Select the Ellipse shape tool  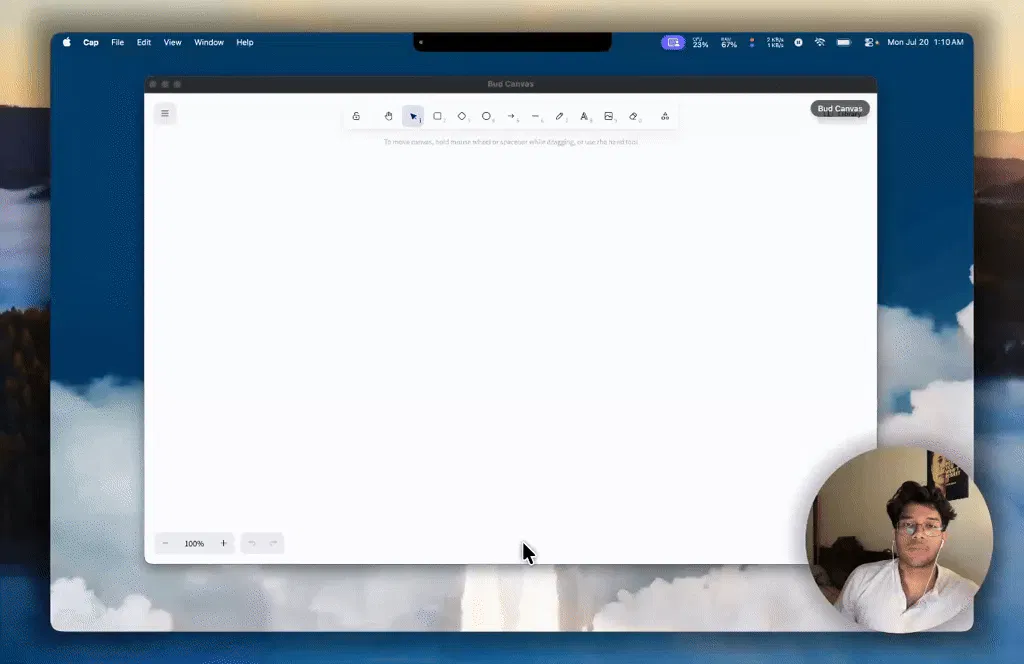(487, 116)
